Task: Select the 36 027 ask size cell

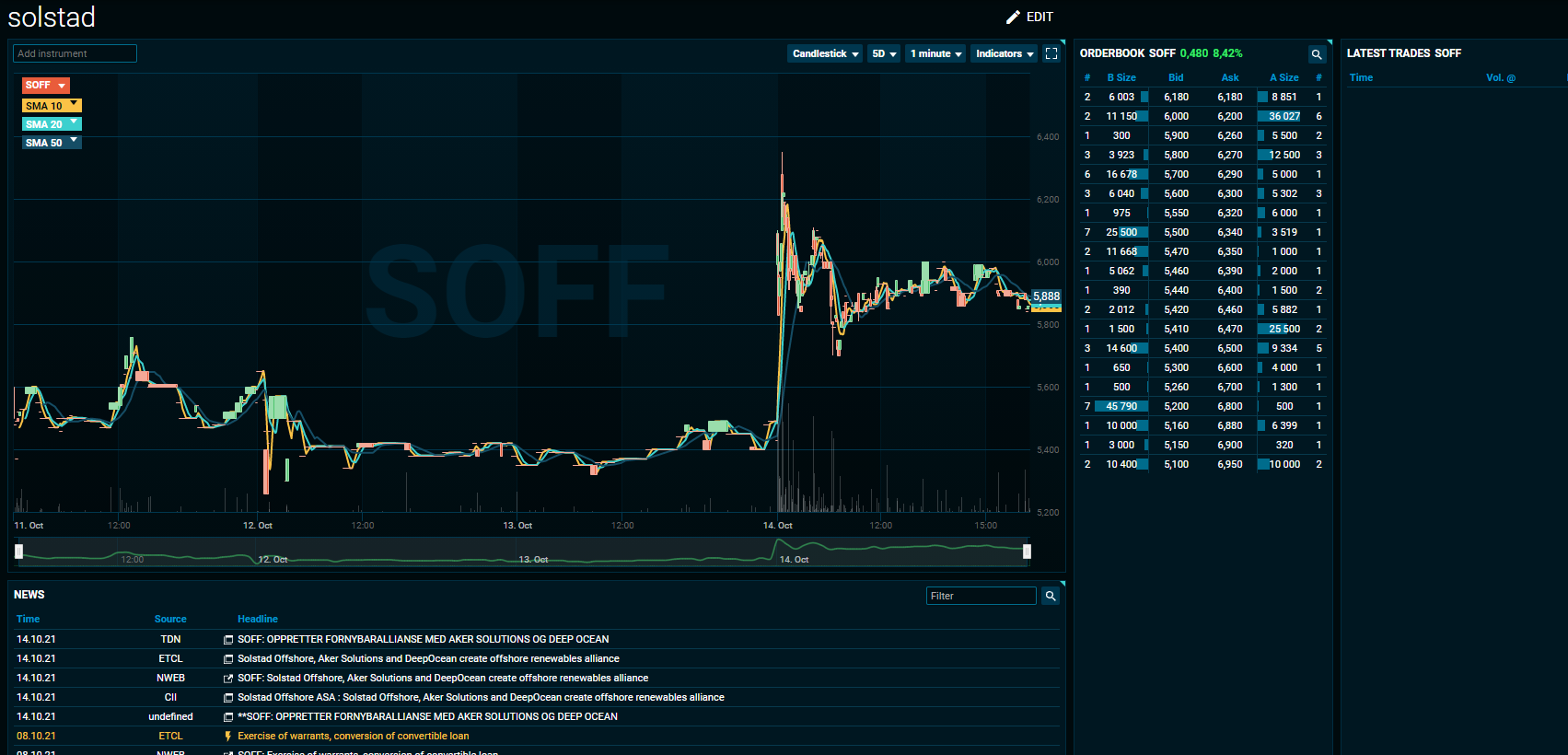Action: coord(1284,116)
